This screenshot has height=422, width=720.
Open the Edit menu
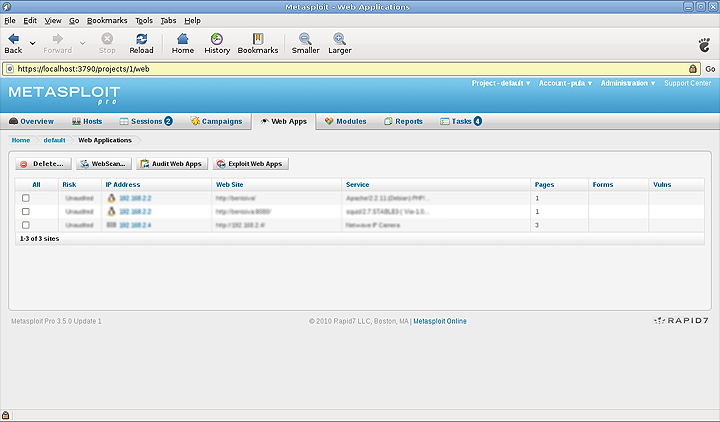pos(30,21)
